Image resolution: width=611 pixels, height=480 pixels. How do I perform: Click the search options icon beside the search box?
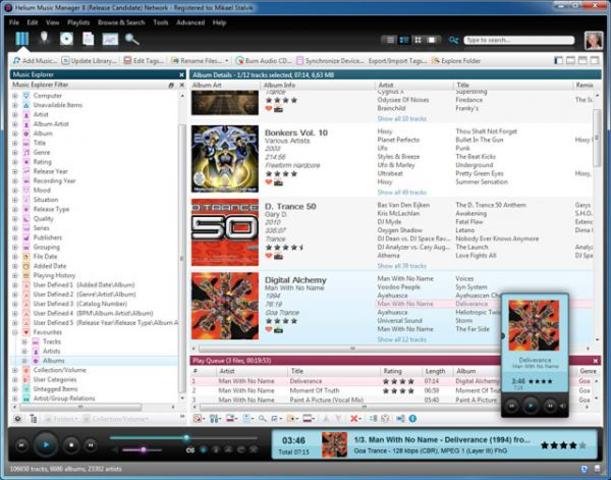tap(454, 40)
